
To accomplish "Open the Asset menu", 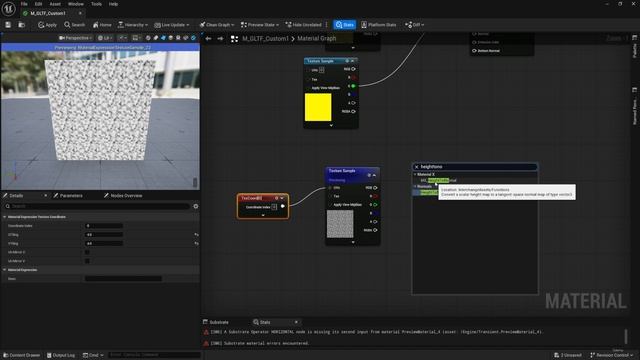I will pos(55,4).
